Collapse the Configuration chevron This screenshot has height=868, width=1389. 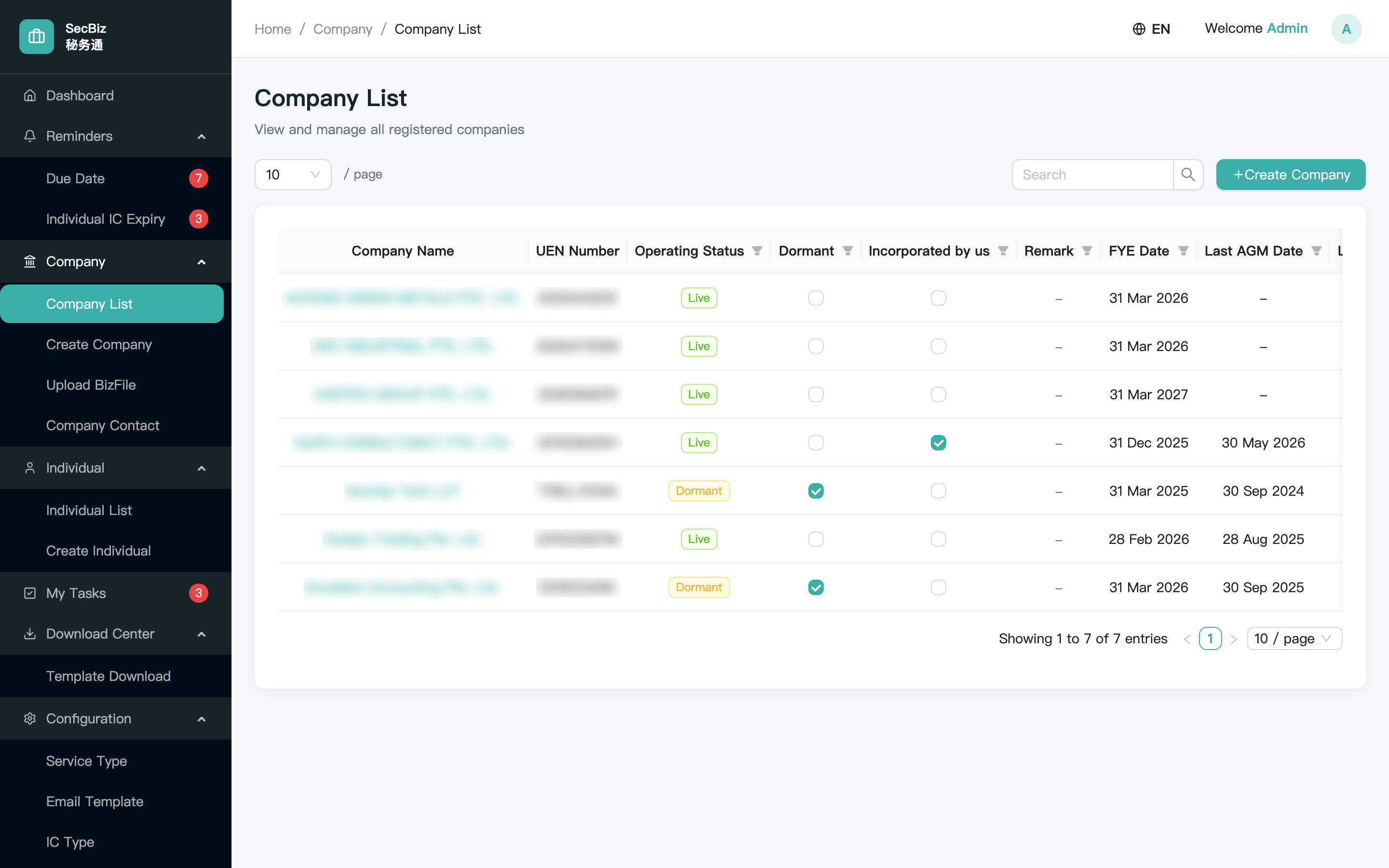(202, 719)
